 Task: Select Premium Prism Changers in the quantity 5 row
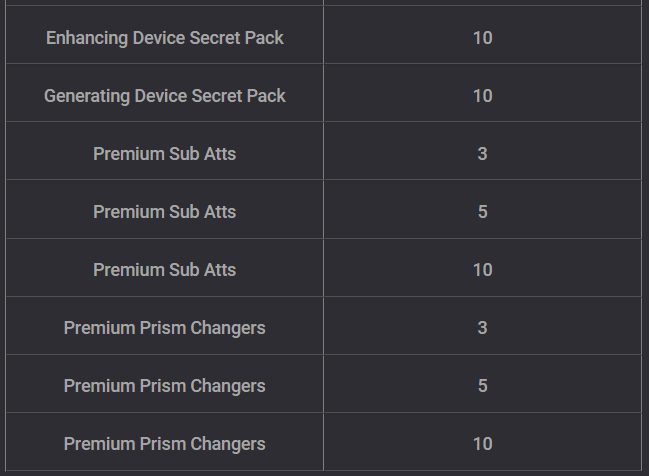pos(165,386)
